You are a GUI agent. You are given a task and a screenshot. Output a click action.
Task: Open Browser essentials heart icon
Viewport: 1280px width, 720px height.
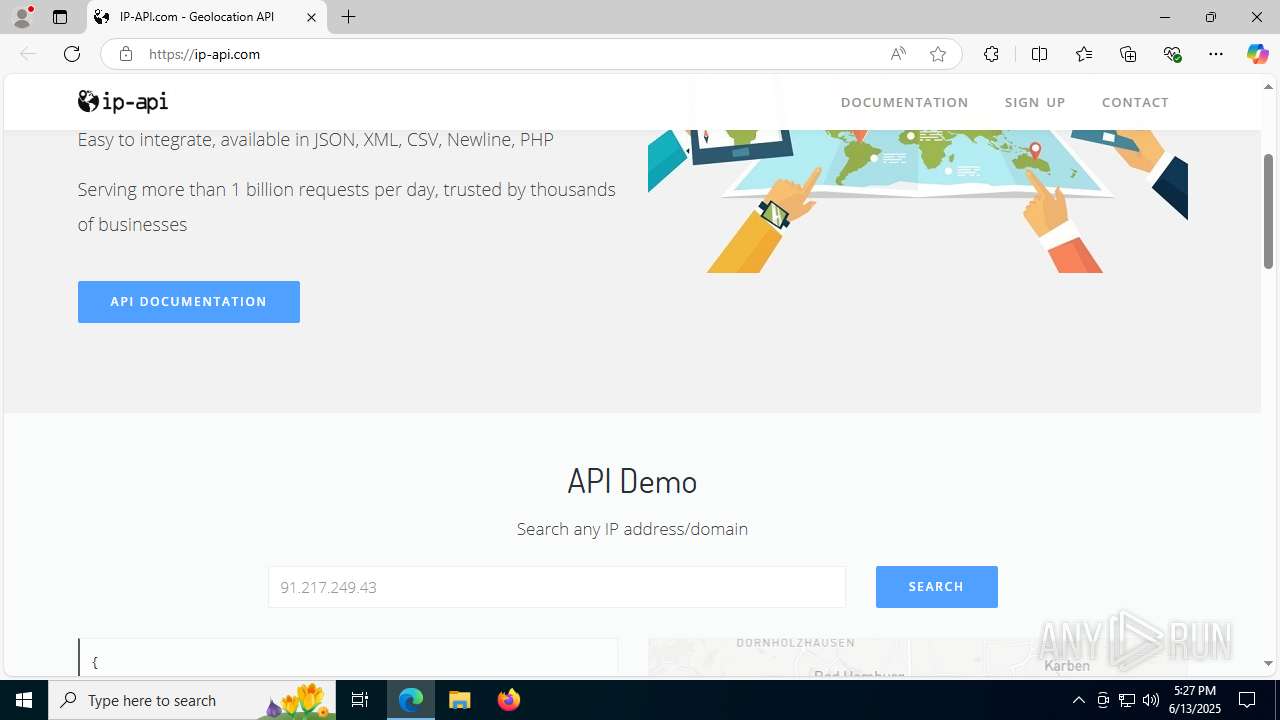[x=1172, y=54]
